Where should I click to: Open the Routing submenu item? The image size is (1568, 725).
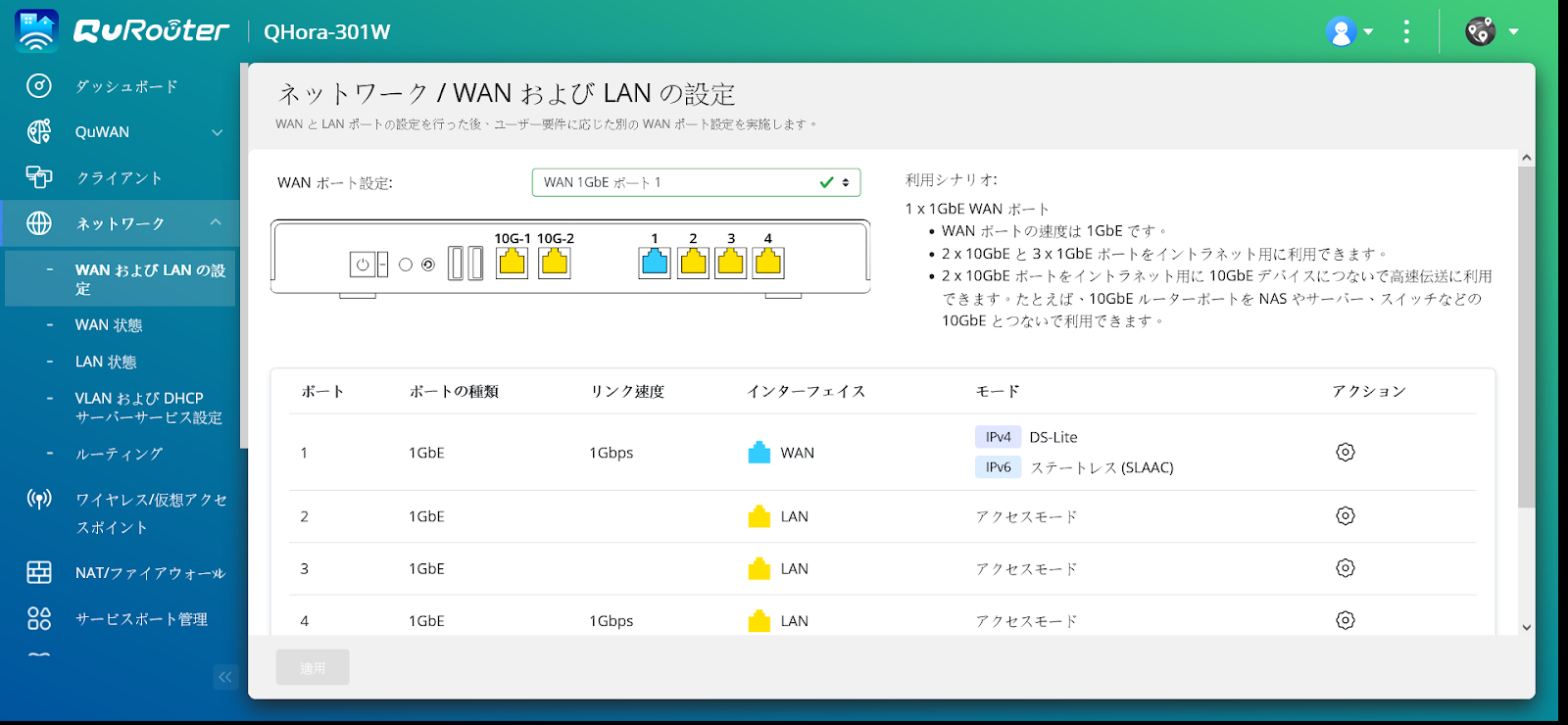pos(119,454)
